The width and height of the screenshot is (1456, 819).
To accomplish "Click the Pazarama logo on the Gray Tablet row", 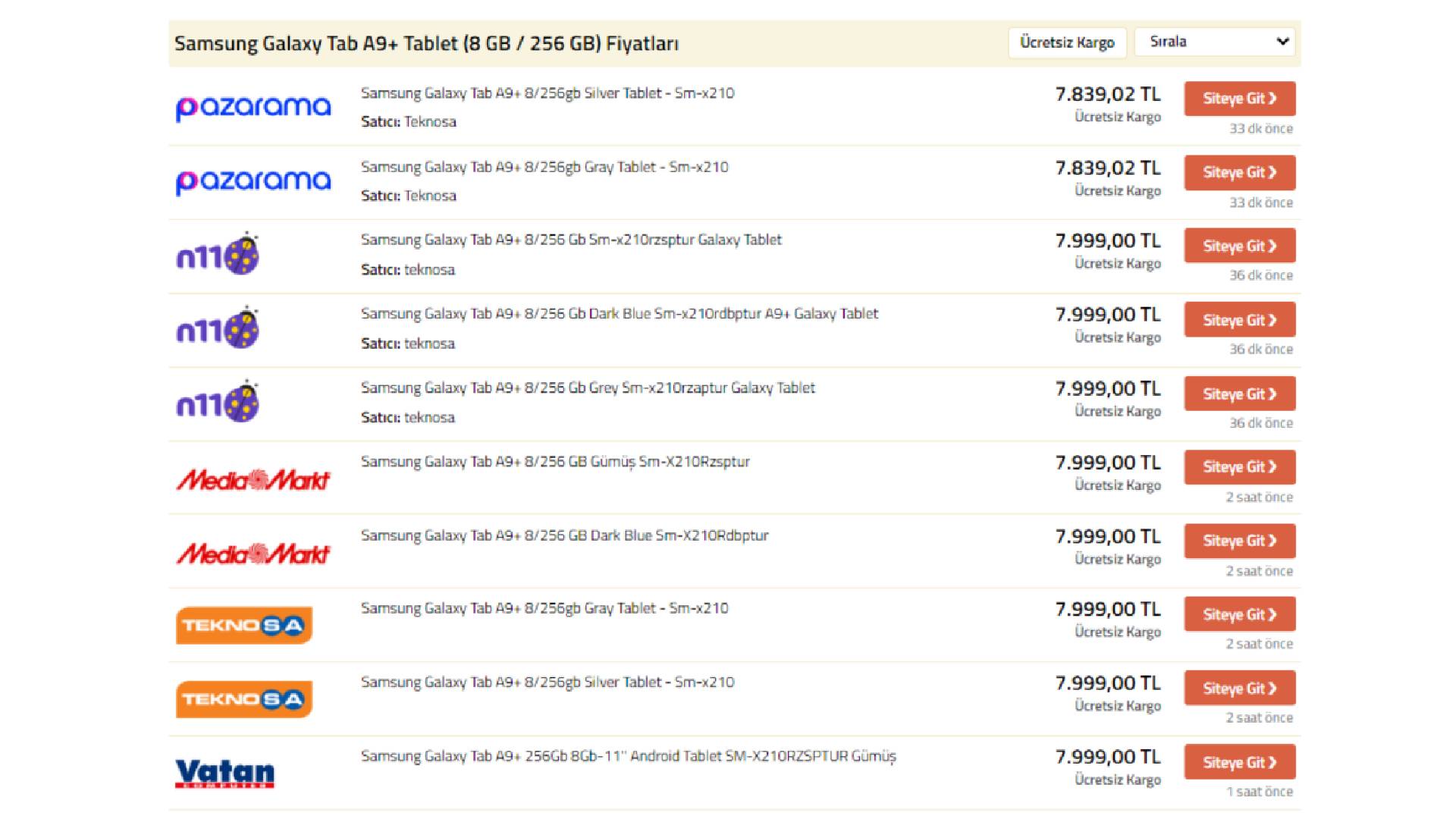I will click(253, 182).
